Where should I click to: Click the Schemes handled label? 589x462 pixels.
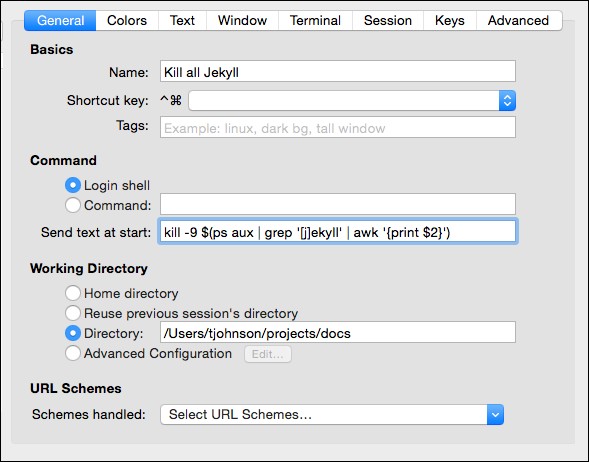click(x=89, y=414)
